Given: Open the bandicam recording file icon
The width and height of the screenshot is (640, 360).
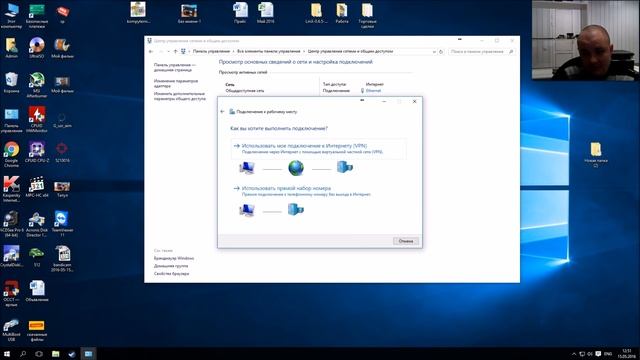Looking at the screenshot, I should (x=62, y=259).
